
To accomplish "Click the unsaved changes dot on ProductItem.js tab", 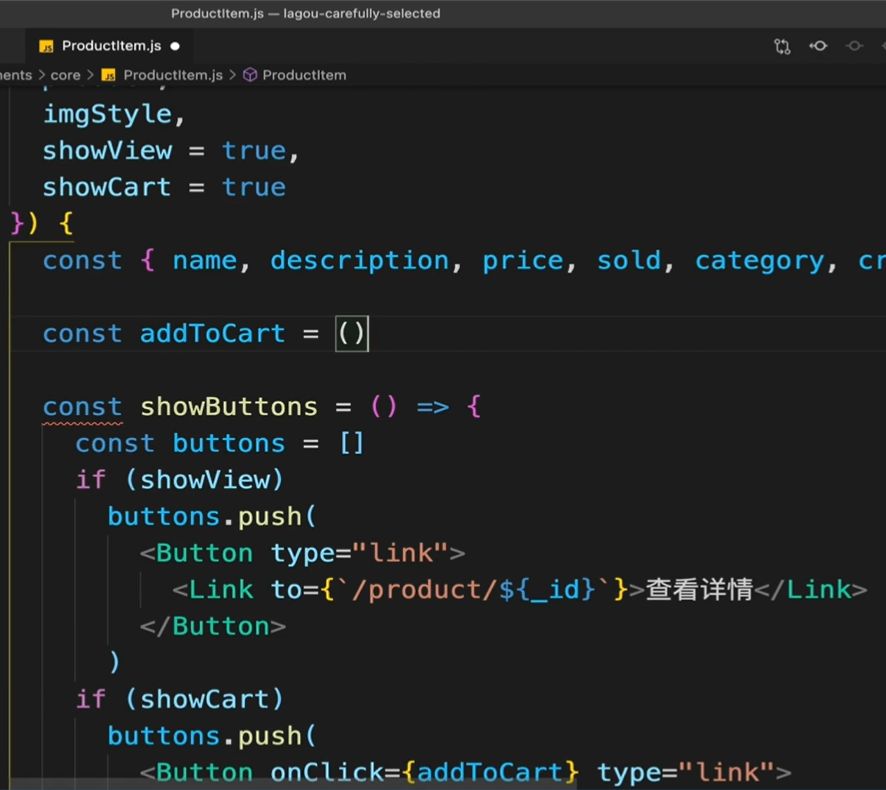I will [175, 46].
